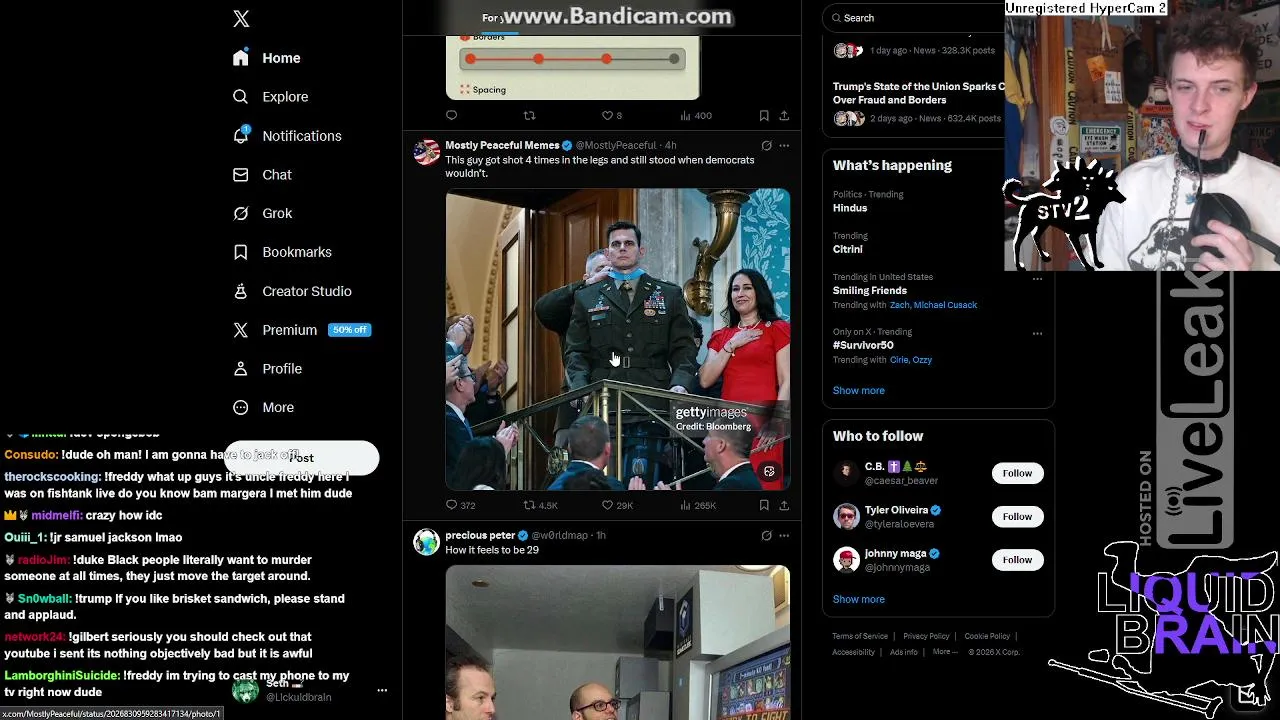The width and height of the screenshot is (1280, 720).
Task: Click Show more under Who to follow
Action: point(859,600)
